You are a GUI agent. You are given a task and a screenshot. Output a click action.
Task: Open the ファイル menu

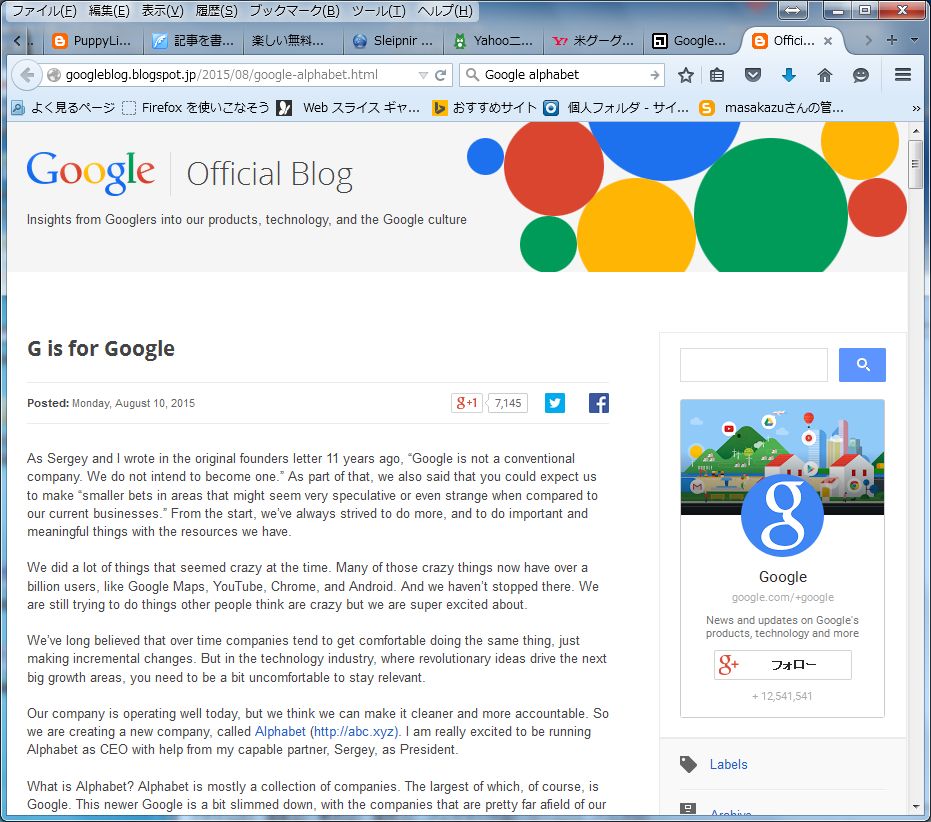[43, 11]
